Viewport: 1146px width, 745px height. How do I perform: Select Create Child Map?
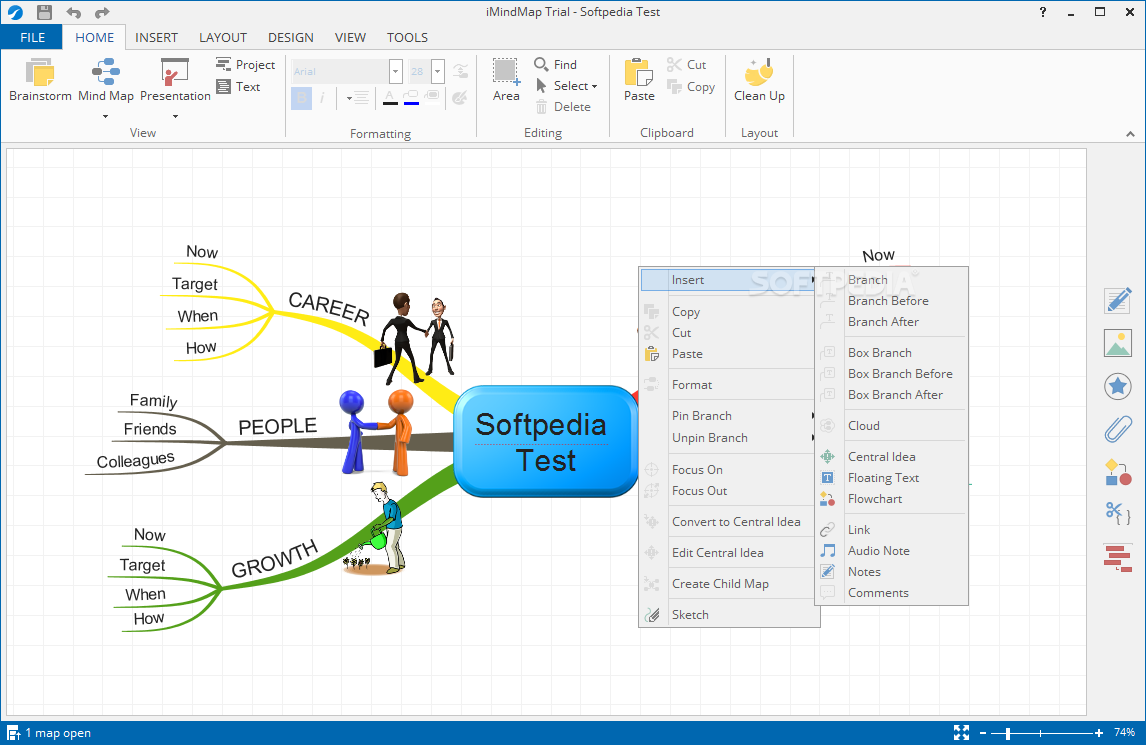click(x=729, y=584)
